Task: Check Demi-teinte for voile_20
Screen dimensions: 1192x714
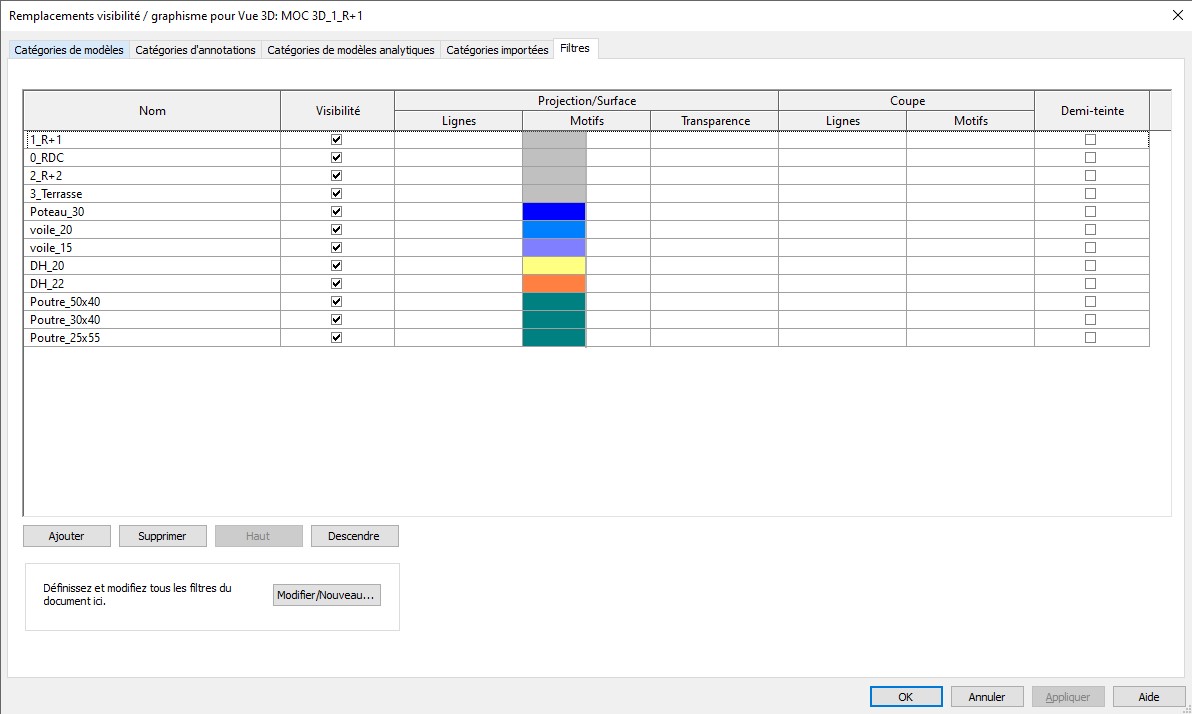Action: (1090, 230)
